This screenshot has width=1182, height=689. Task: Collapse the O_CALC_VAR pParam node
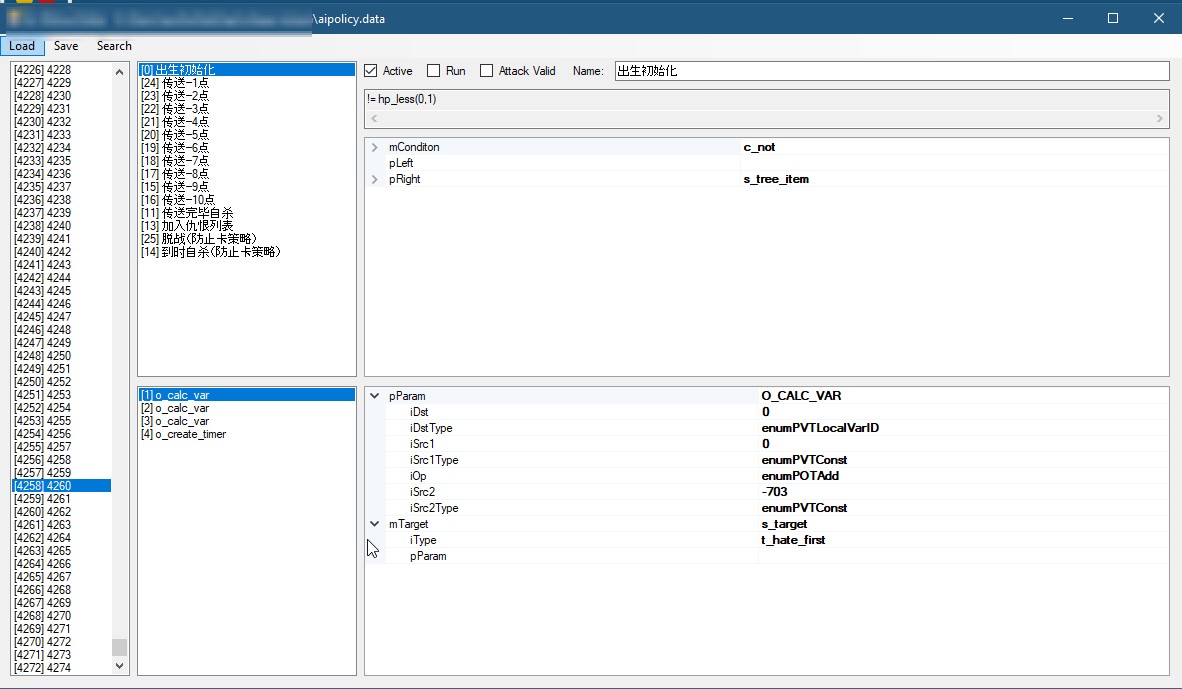pyautogui.click(x=375, y=396)
